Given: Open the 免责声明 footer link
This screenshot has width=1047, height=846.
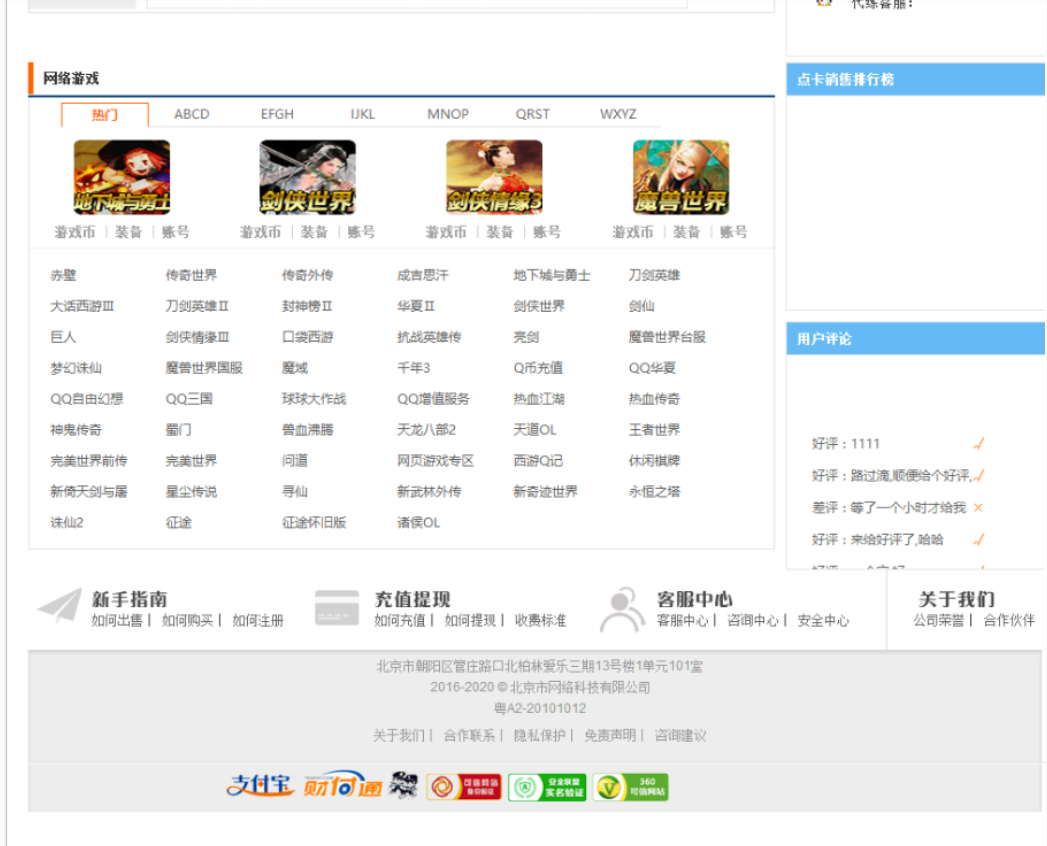Looking at the screenshot, I should click(x=610, y=735).
